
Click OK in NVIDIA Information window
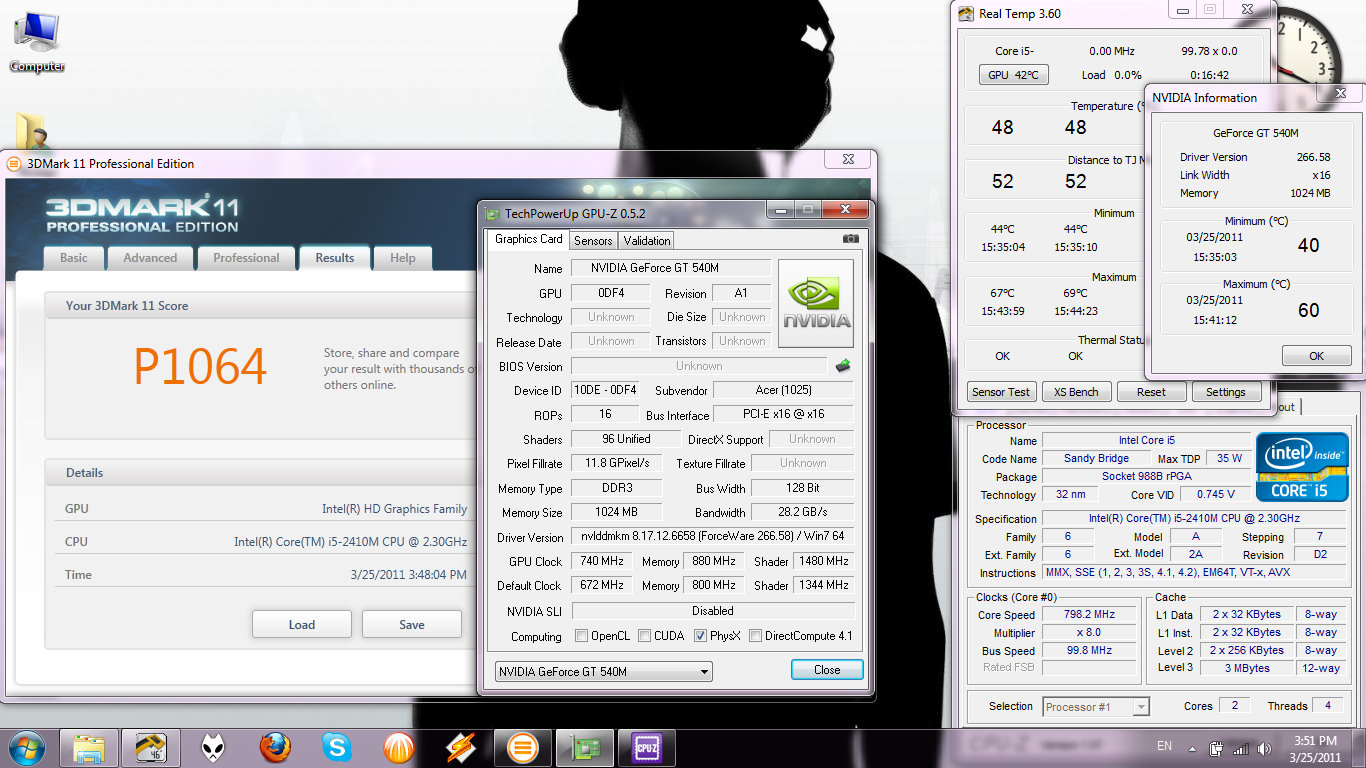click(x=1317, y=356)
